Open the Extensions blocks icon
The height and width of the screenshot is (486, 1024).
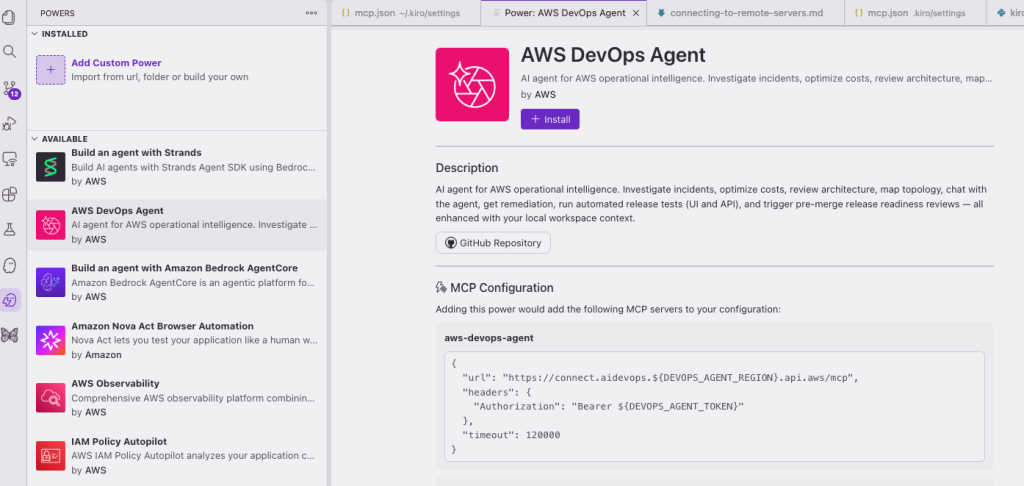9,194
